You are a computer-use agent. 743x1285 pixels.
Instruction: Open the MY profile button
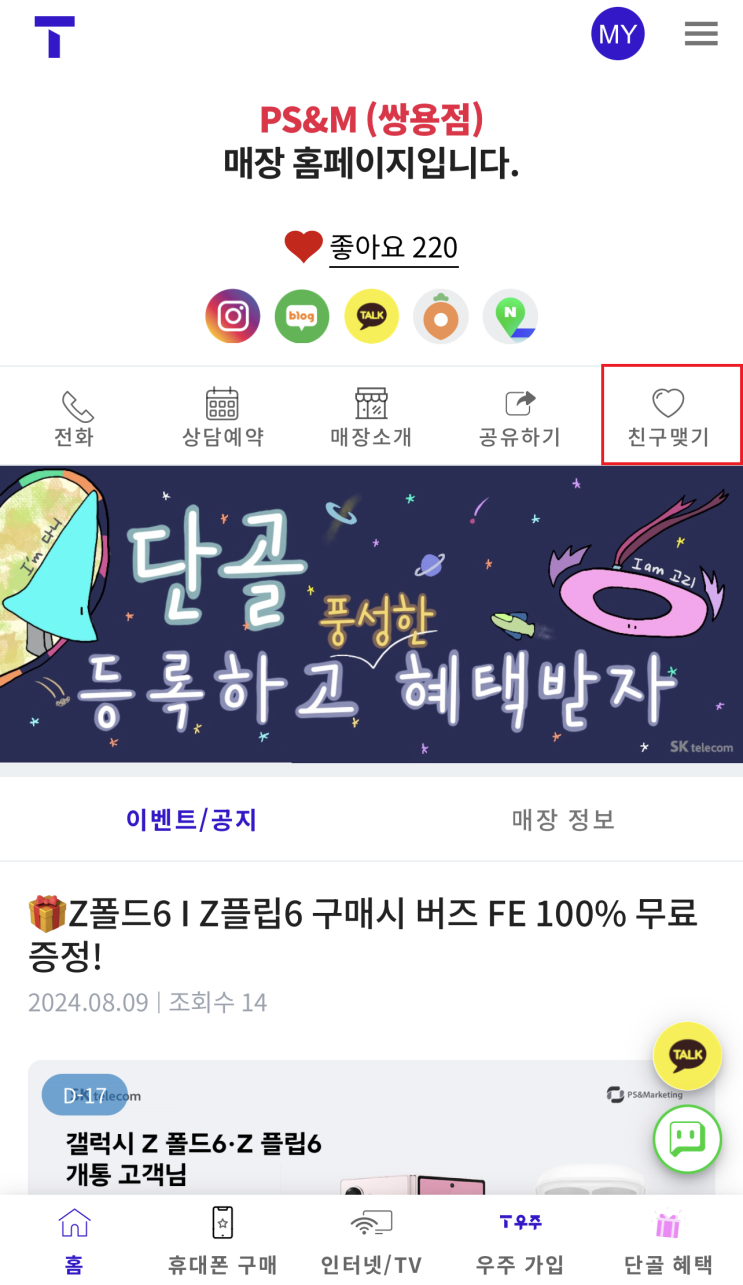pos(617,34)
